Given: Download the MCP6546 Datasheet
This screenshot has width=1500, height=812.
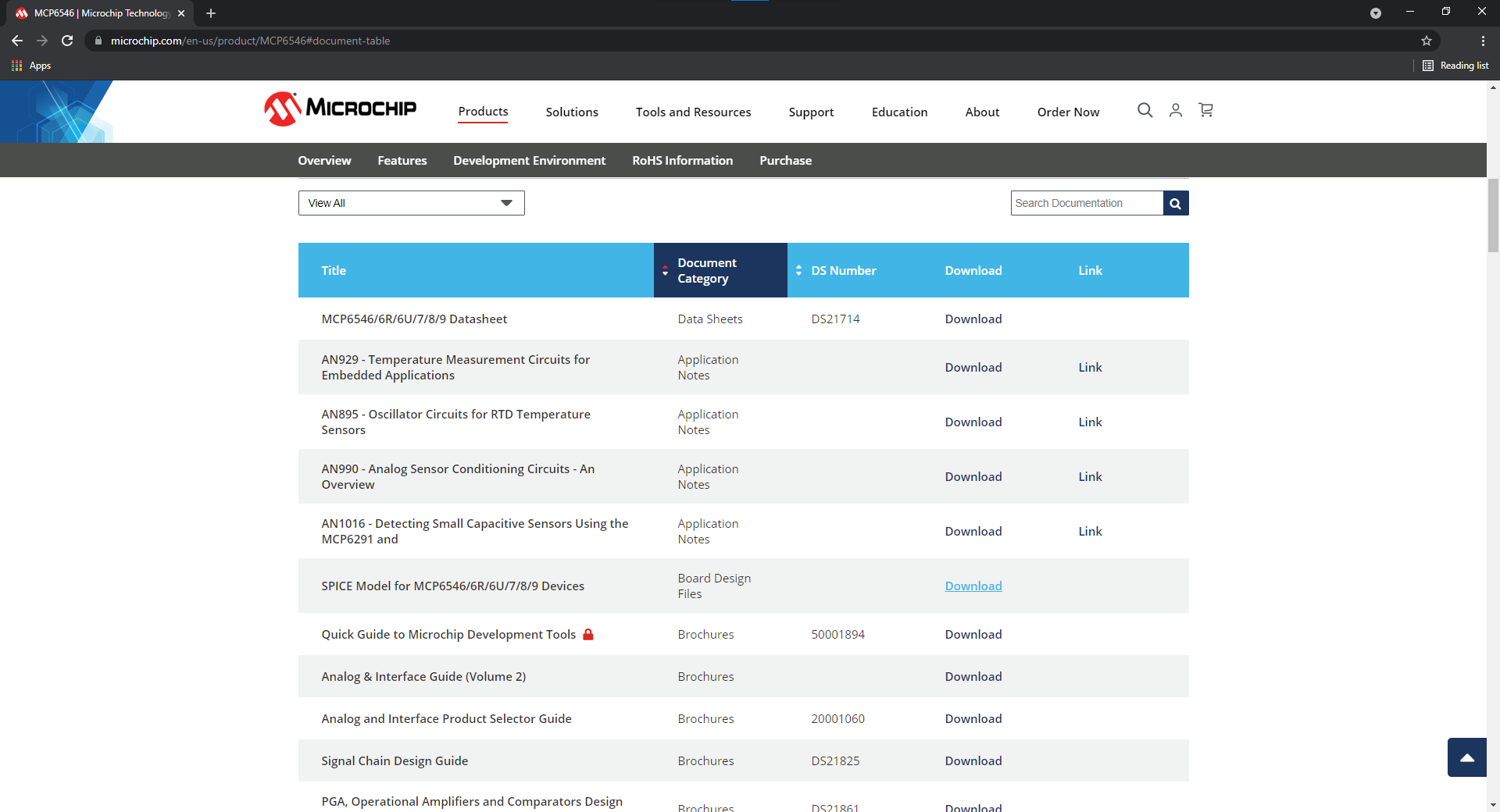Looking at the screenshot, I should point(973,319).
